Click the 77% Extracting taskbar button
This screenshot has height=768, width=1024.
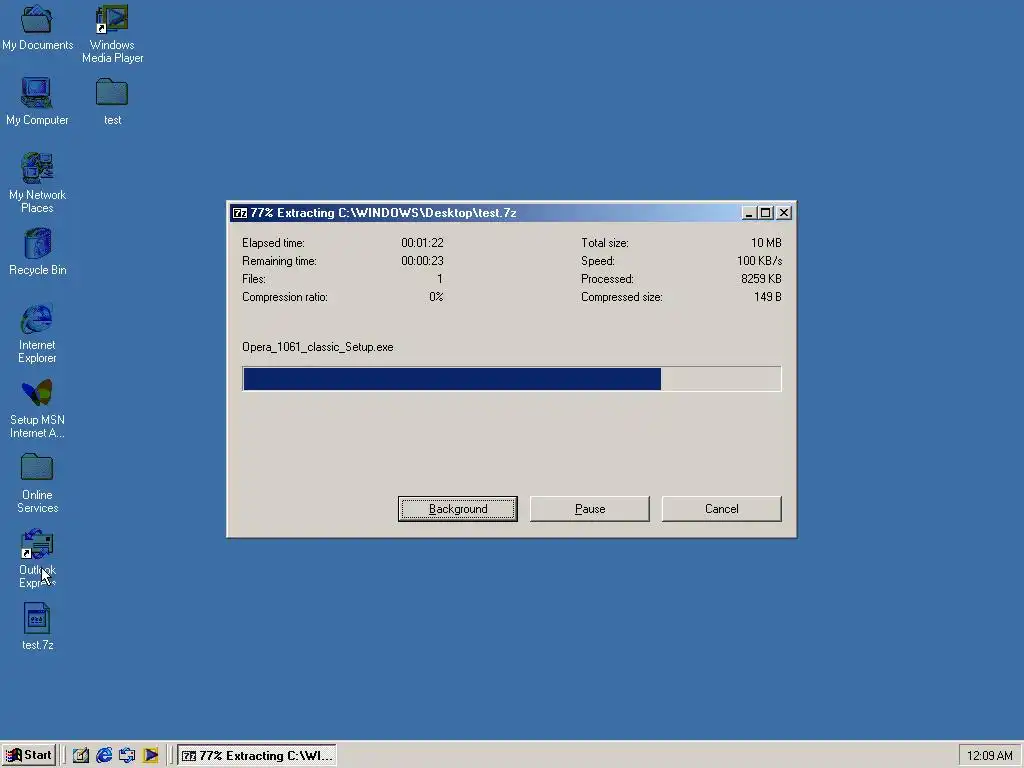[x=257, y=756]
